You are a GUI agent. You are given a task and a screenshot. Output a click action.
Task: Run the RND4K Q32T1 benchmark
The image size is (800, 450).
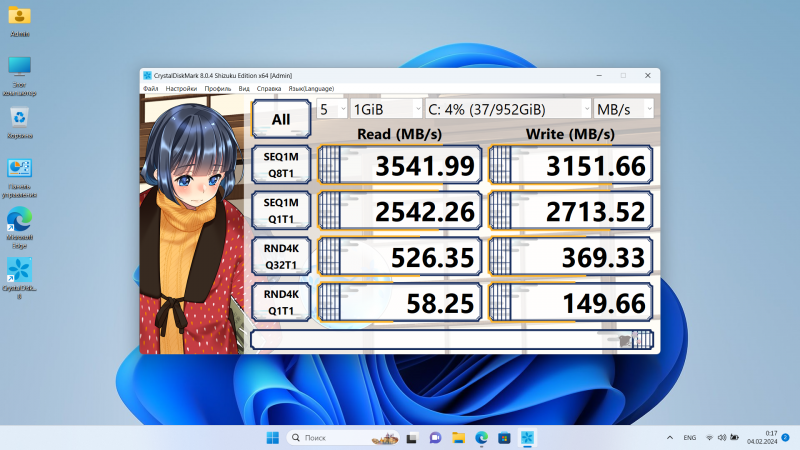(x=281, y=257)
